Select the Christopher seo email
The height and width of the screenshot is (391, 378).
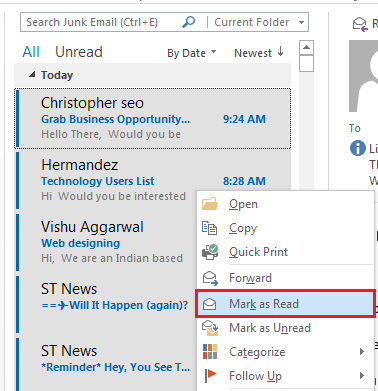(153, 118)
